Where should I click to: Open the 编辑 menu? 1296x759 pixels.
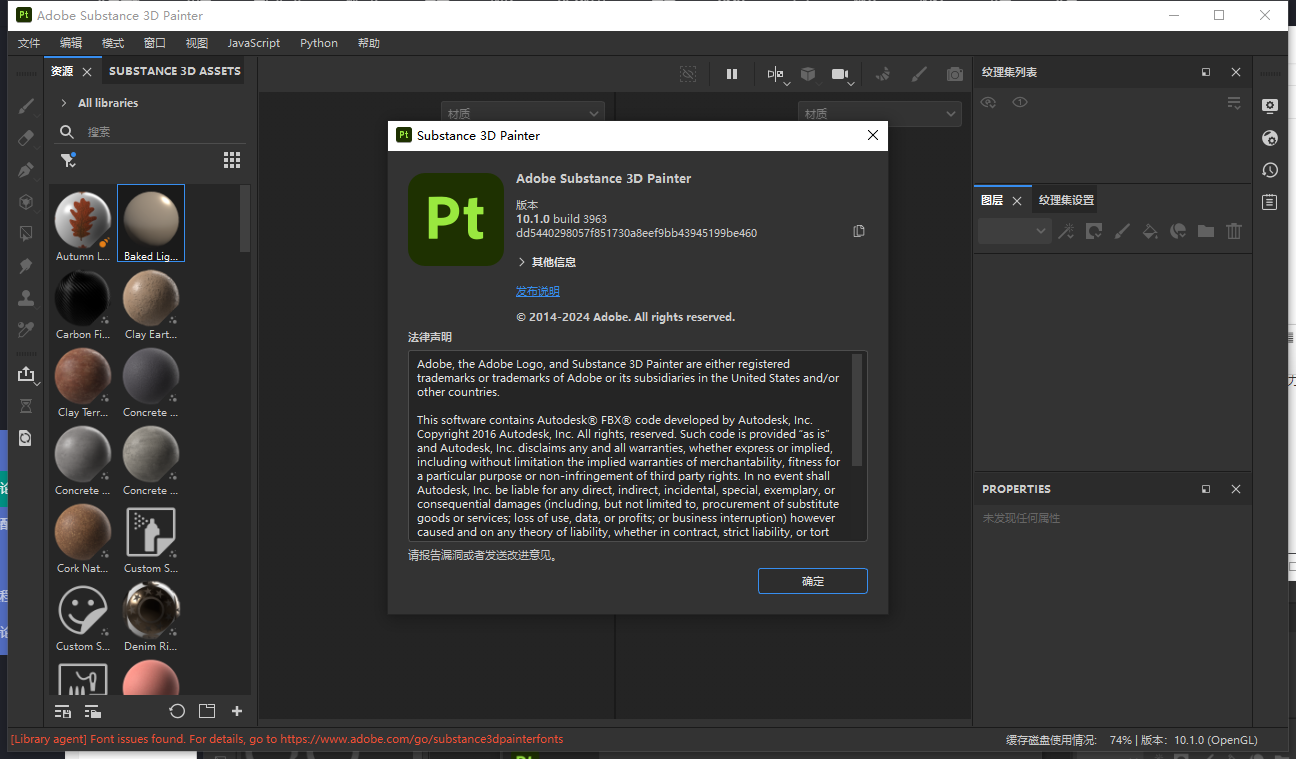[x=71, y=43]
